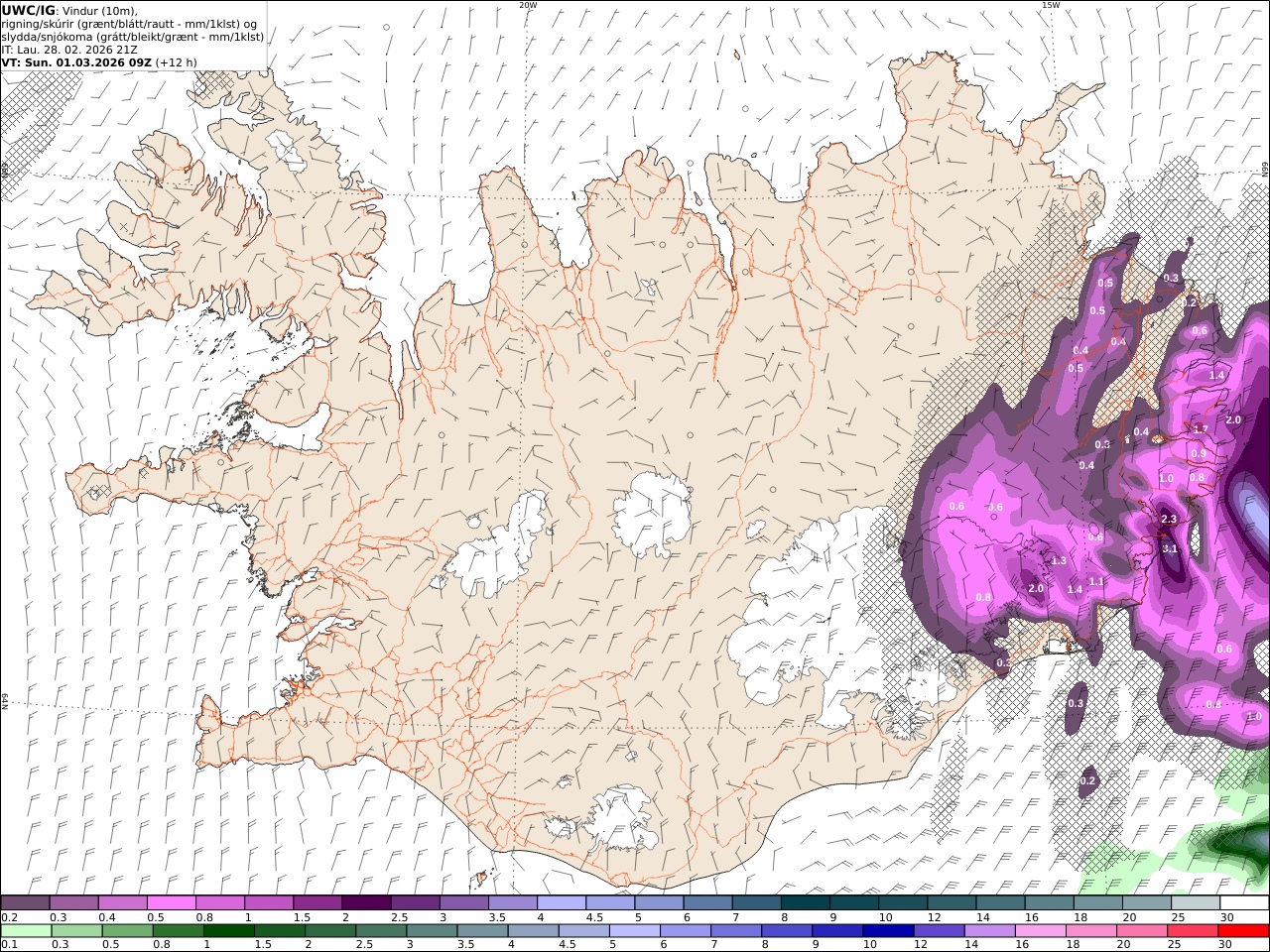
Task: Click the 'VT: Sun. 01.03.2026 09Z' valid time
Action: (x=76, y=61)
